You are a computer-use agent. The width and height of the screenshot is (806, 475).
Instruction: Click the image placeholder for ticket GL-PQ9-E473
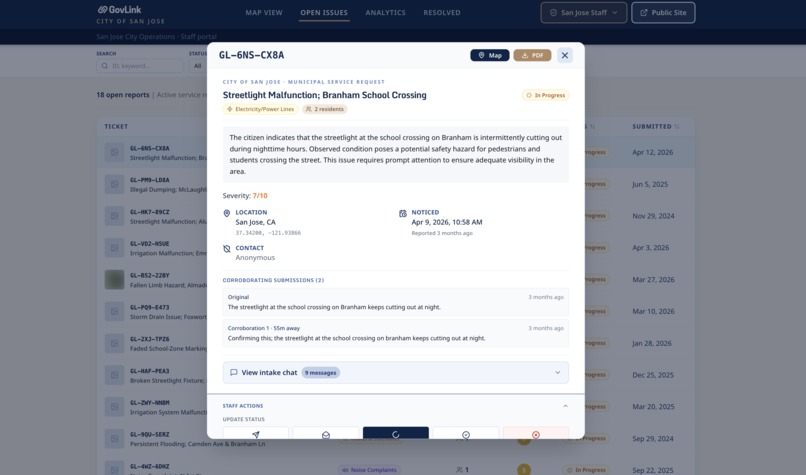tap(115, 312)
